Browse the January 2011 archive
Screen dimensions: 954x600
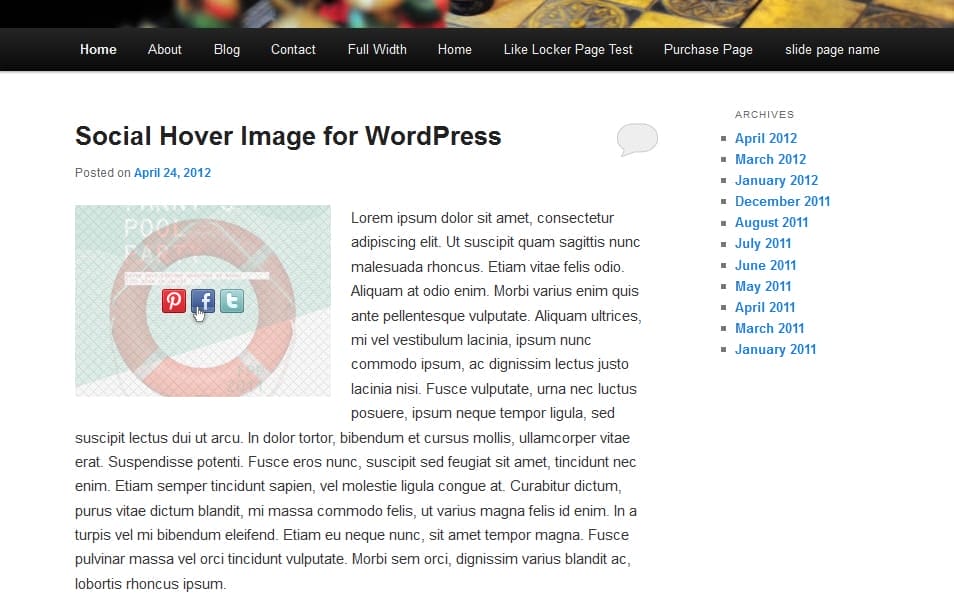click(775, 349)
